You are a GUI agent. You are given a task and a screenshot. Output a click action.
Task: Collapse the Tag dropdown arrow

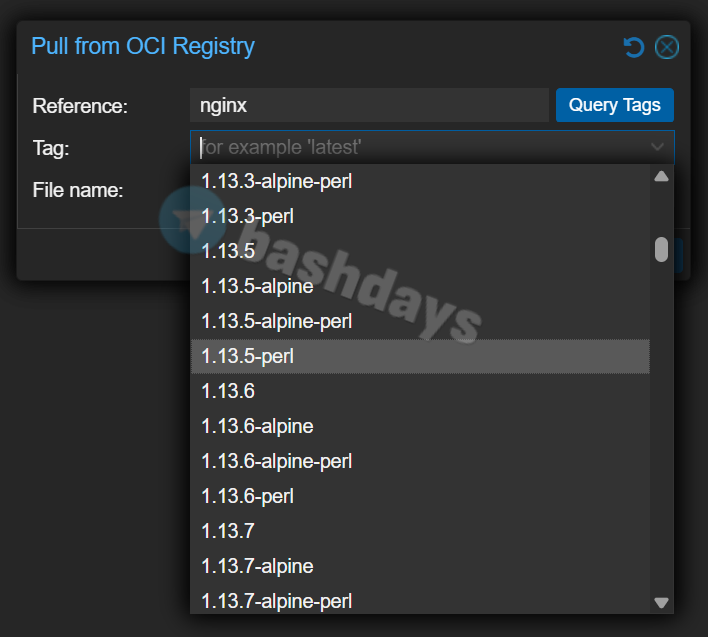point(657,147)
